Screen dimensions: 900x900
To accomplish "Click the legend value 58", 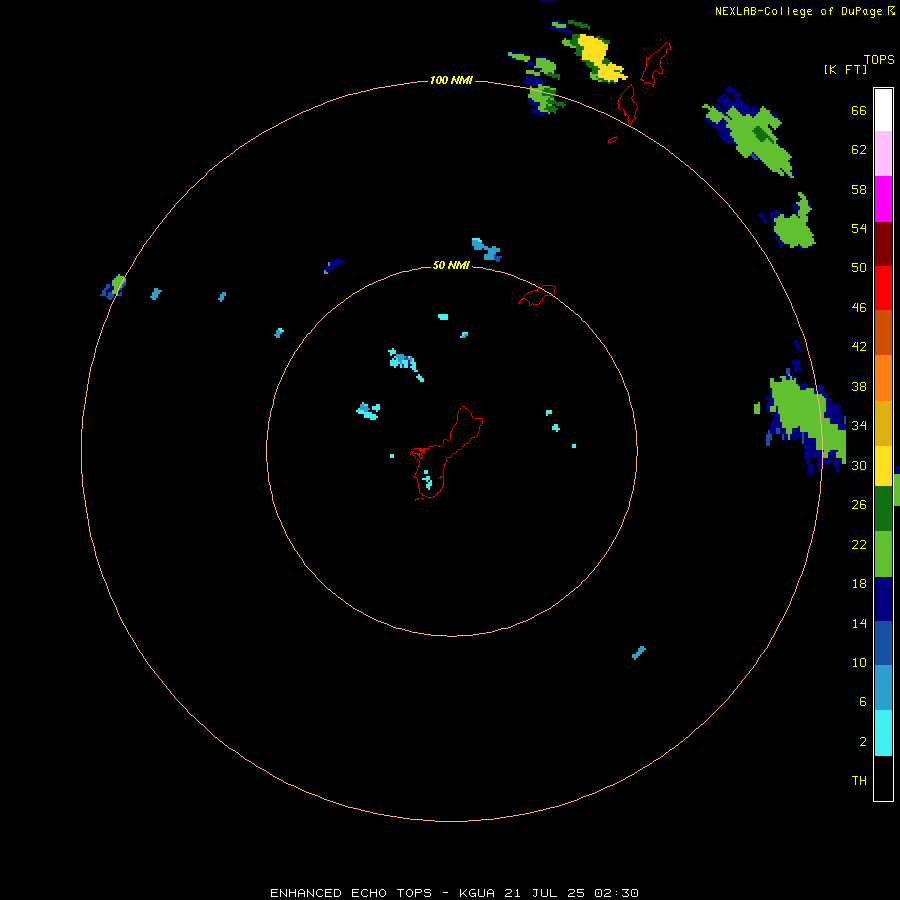I will [x=859, y=189].
